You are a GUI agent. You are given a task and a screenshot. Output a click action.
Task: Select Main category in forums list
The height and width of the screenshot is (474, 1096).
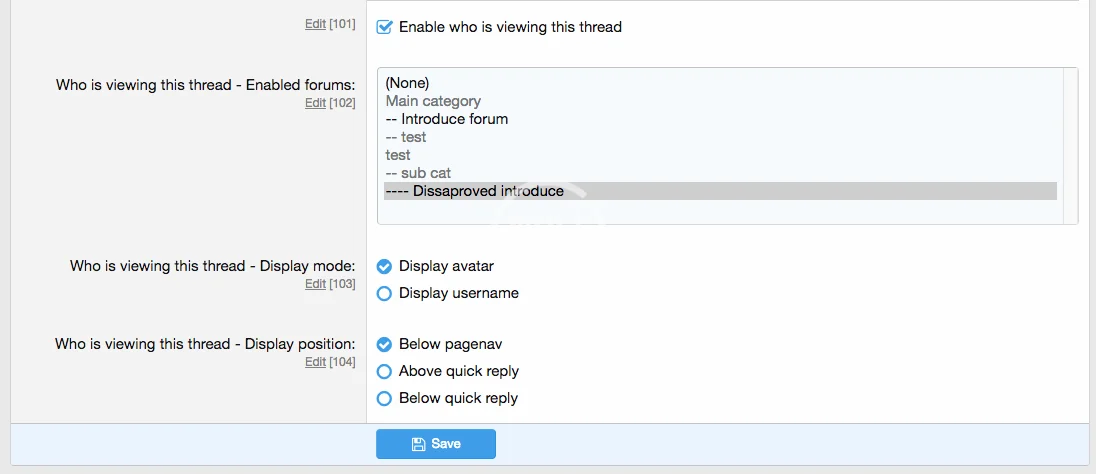pyautogui.click(x=433, y=101)
